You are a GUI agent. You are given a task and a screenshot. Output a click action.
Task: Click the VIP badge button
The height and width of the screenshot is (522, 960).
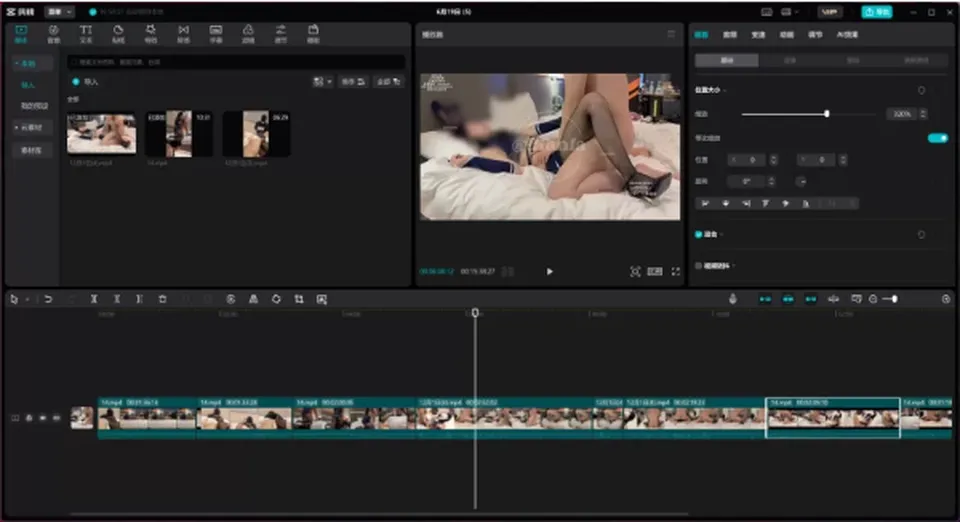[x=829, y=12]
